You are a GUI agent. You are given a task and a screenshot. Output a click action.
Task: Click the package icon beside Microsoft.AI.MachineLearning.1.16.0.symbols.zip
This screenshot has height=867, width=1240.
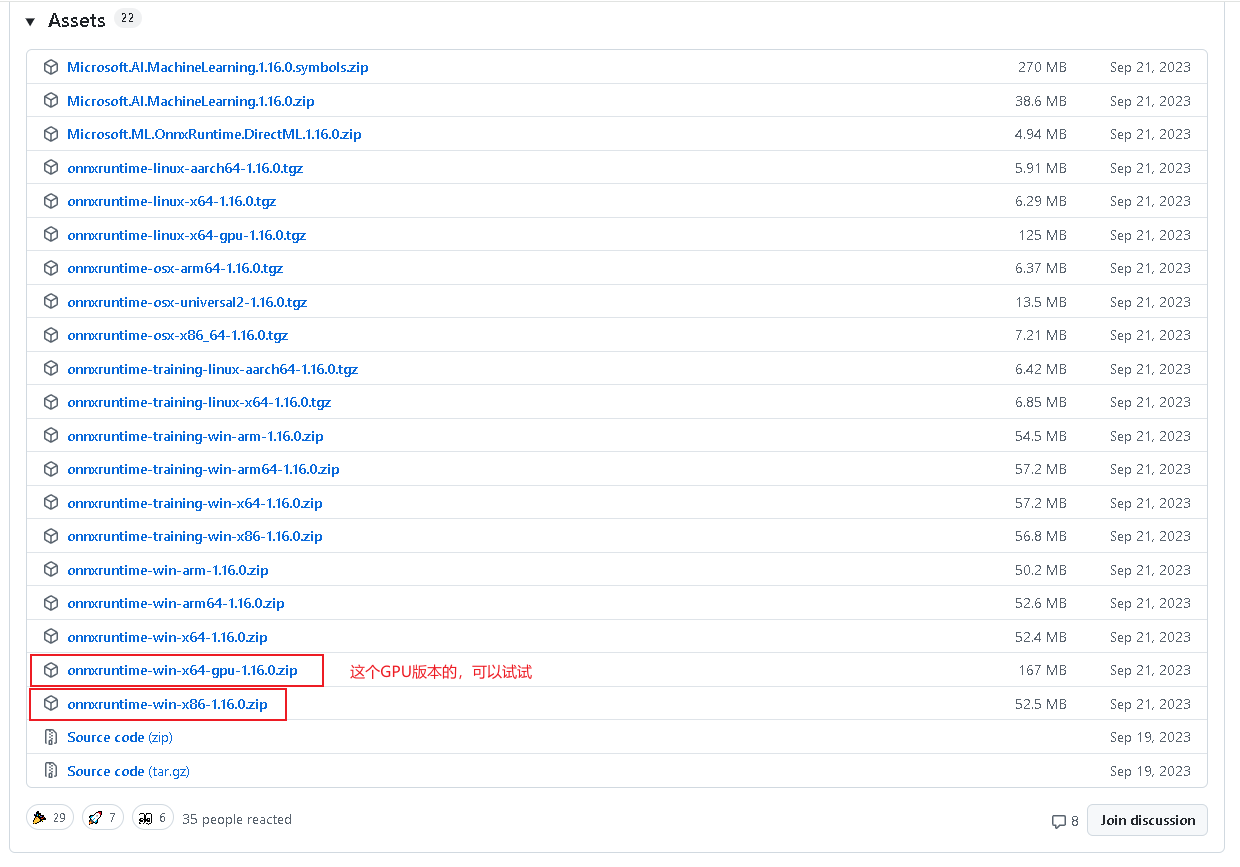(x=51, y=67)
